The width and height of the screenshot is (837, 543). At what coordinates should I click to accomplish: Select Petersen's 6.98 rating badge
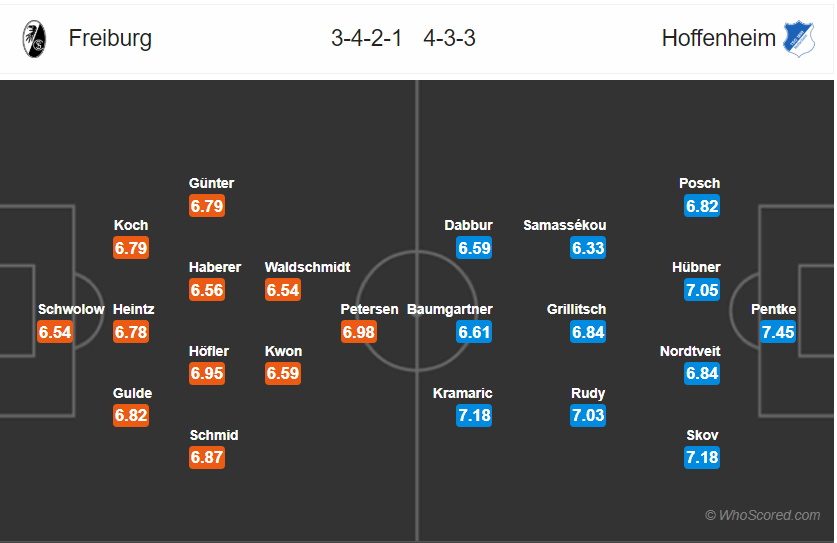coord(359,332)
